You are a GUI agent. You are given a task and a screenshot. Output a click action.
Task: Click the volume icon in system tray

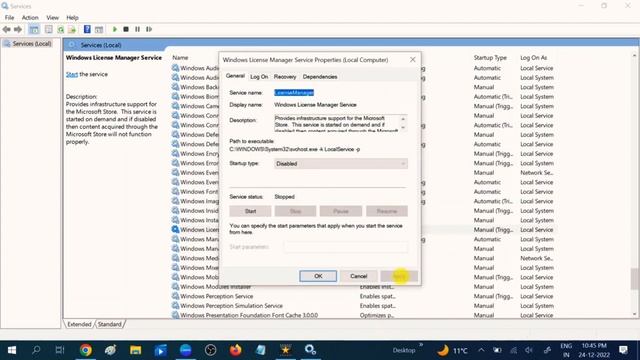(x=529, y=350)
